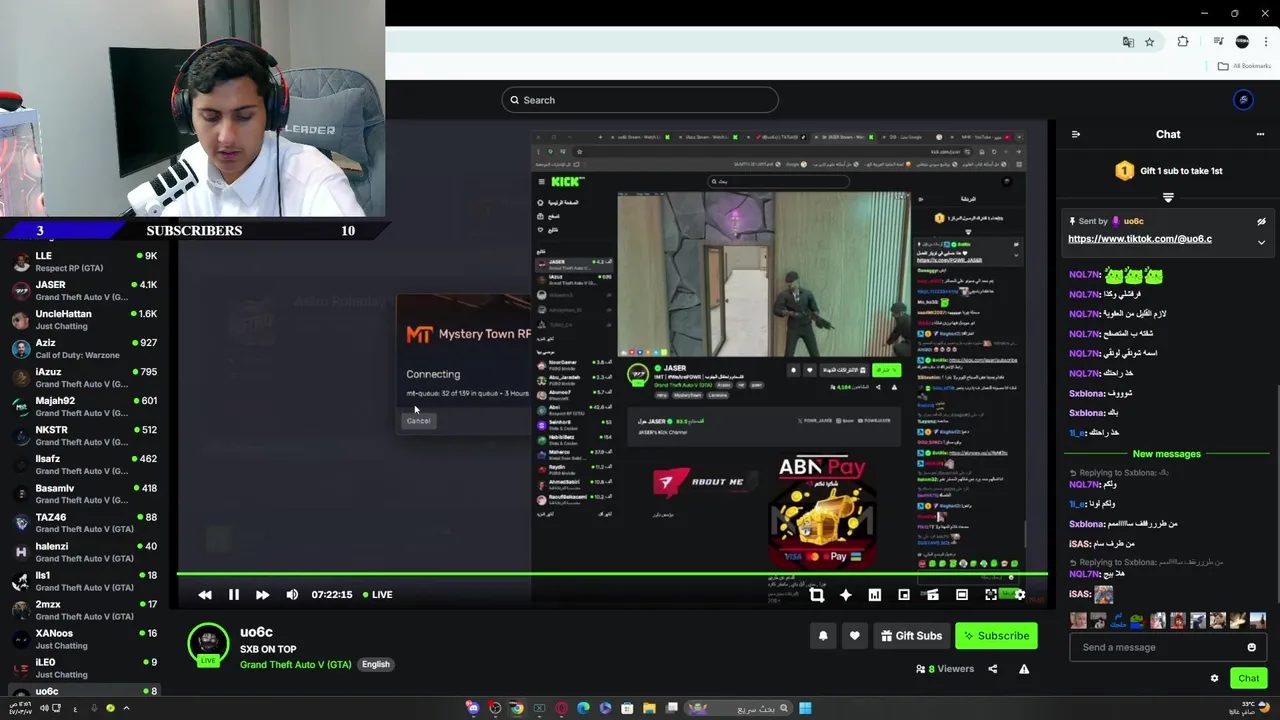
Task: Jump to LIVE in the player
Action: [x=377, y=594]
